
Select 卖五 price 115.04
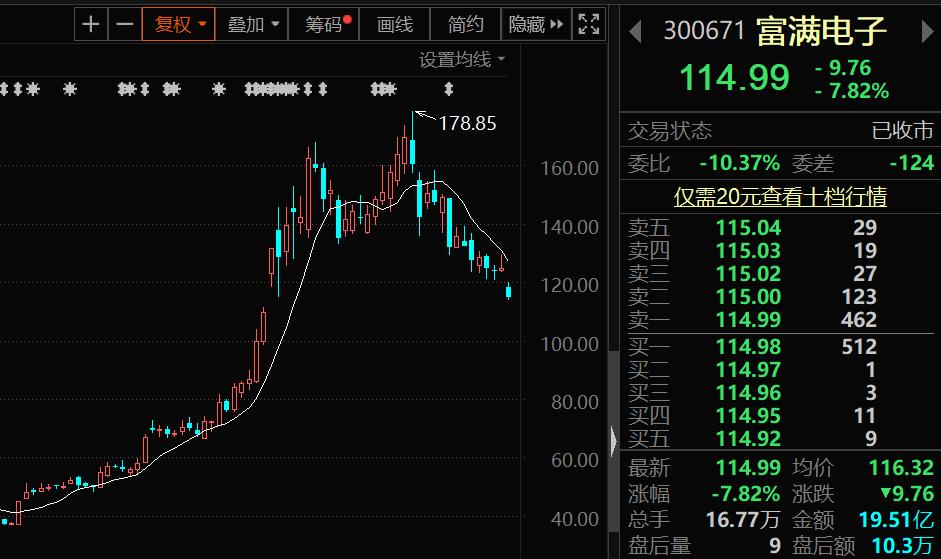click(x=748, y=228)
